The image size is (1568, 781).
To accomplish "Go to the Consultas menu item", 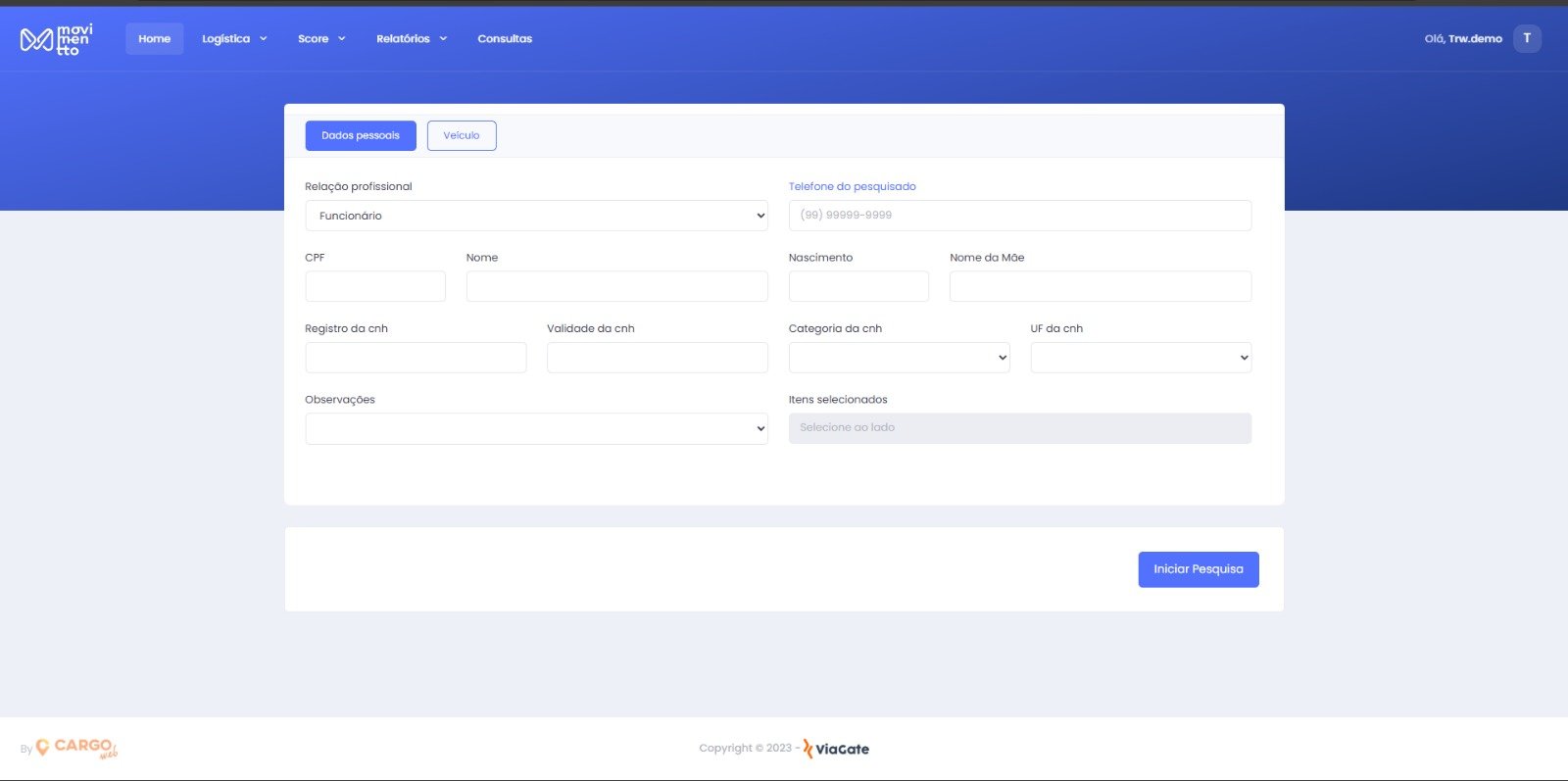I will pyautogui.click(x=505, y=39).
